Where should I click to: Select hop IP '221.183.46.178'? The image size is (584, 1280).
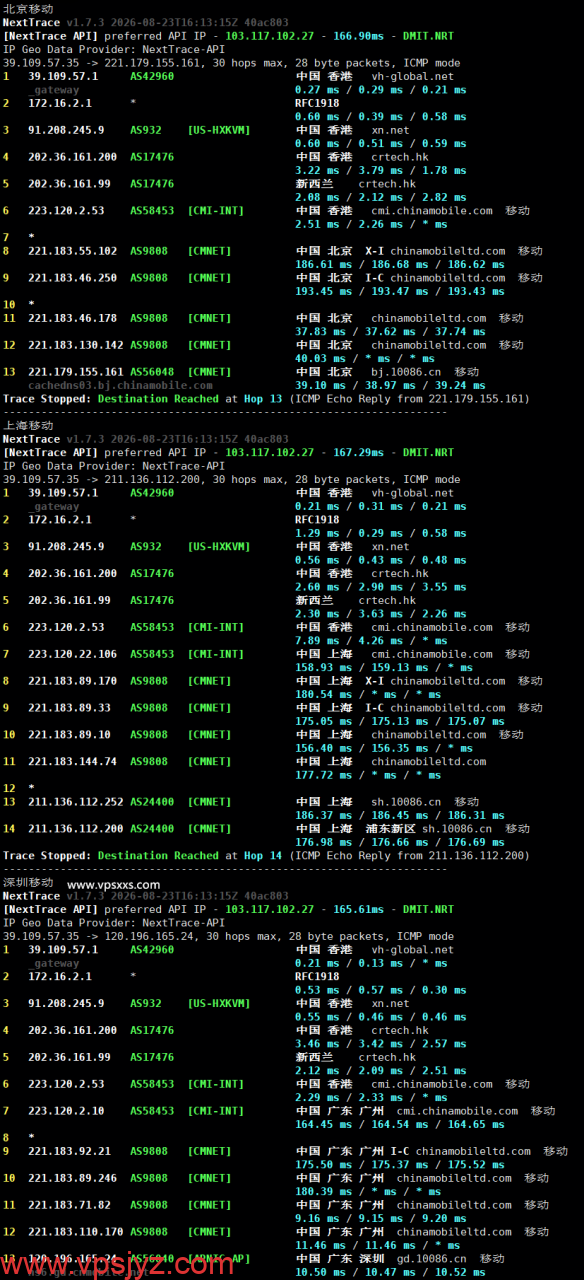coord(72,318)
